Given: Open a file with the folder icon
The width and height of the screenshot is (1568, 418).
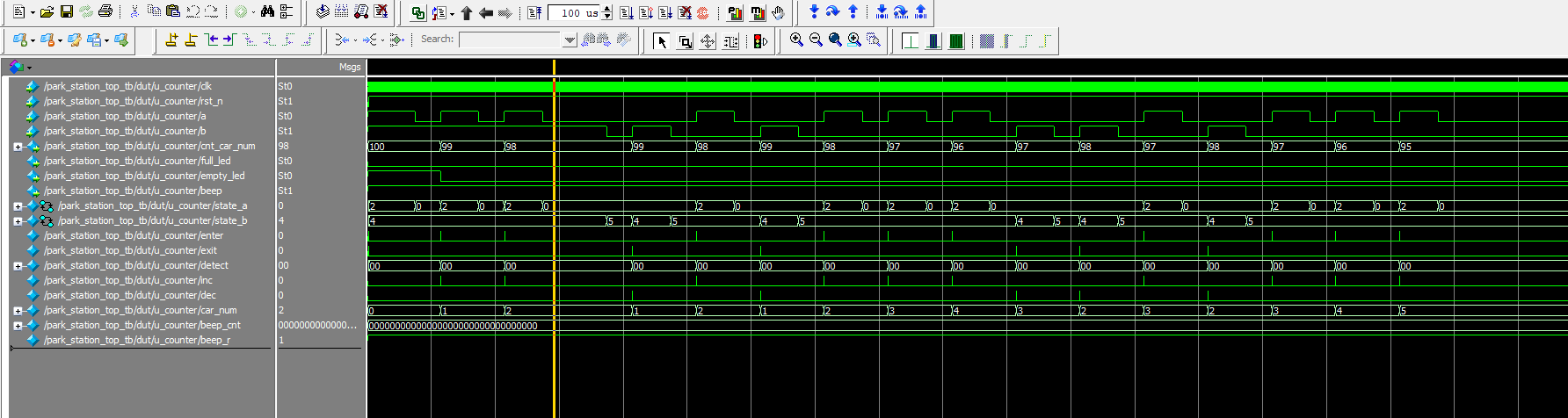Looking at the screenshot, I should click(47, 12).
